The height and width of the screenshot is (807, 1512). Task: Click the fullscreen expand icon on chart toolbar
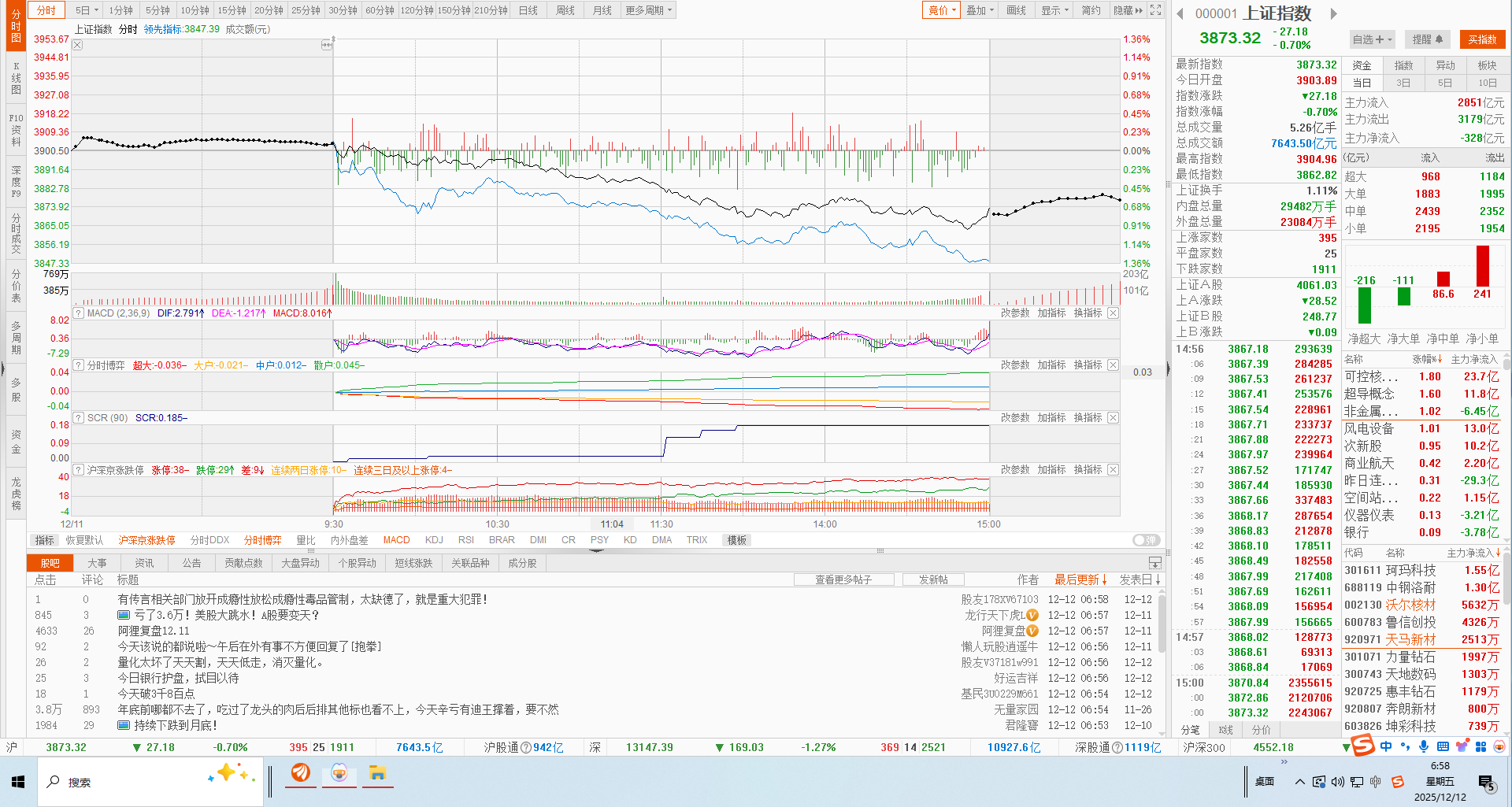tap(1155, 10)
